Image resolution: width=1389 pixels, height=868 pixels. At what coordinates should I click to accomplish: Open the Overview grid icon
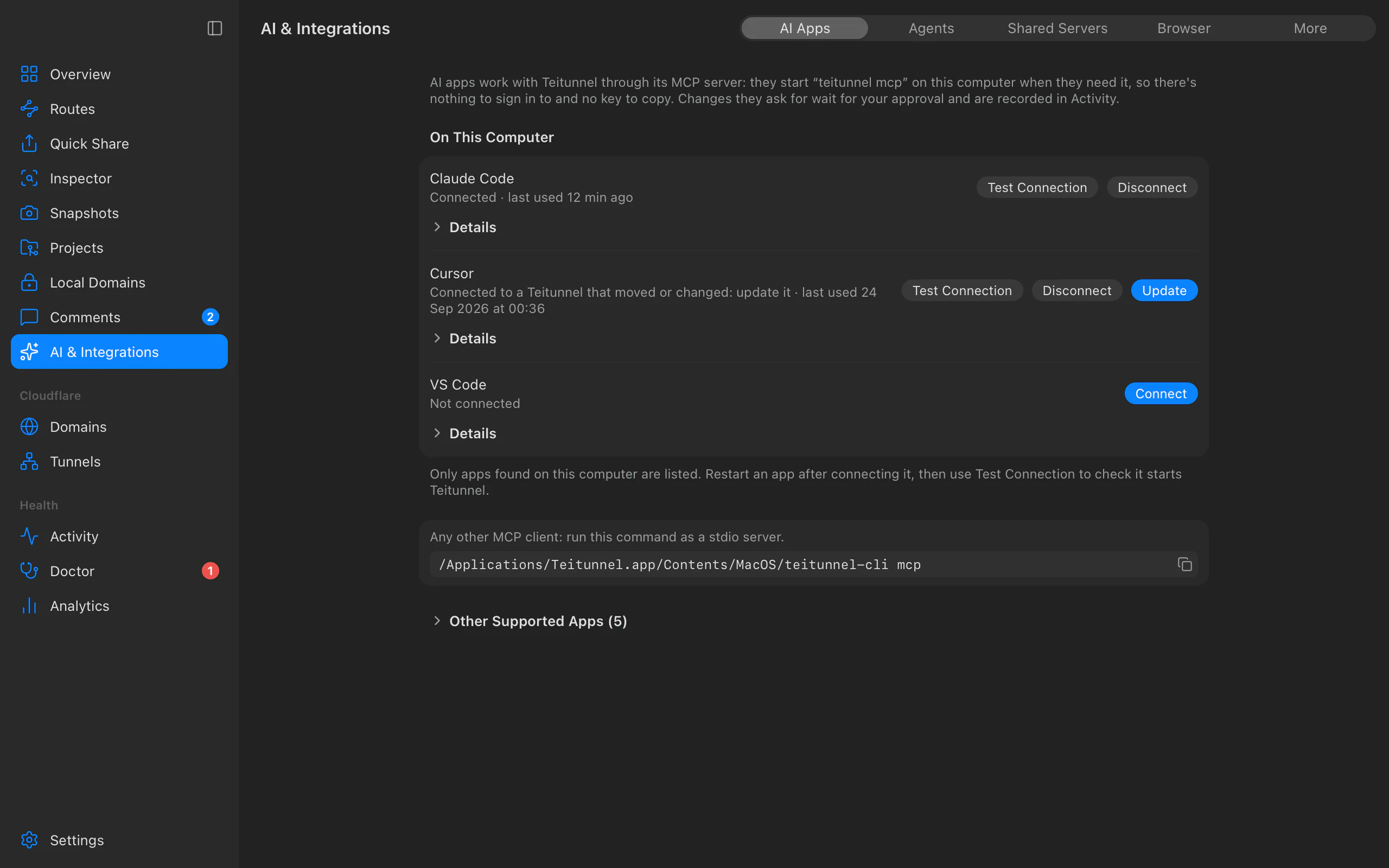[29, 74]
